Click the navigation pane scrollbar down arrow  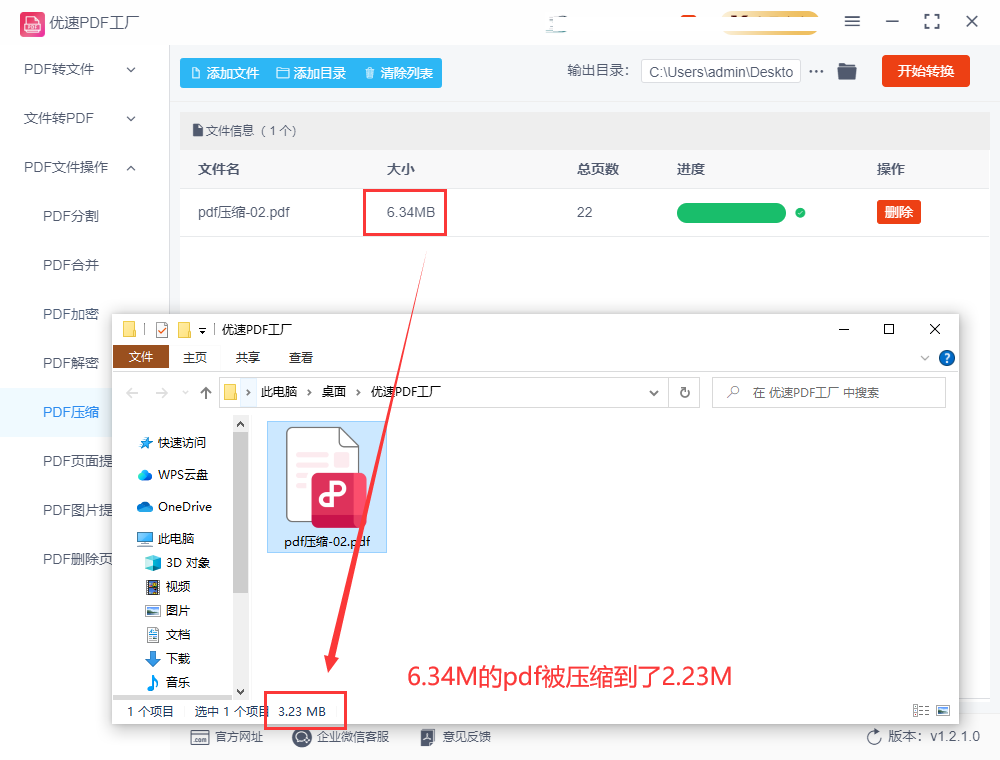pos(240,691)
